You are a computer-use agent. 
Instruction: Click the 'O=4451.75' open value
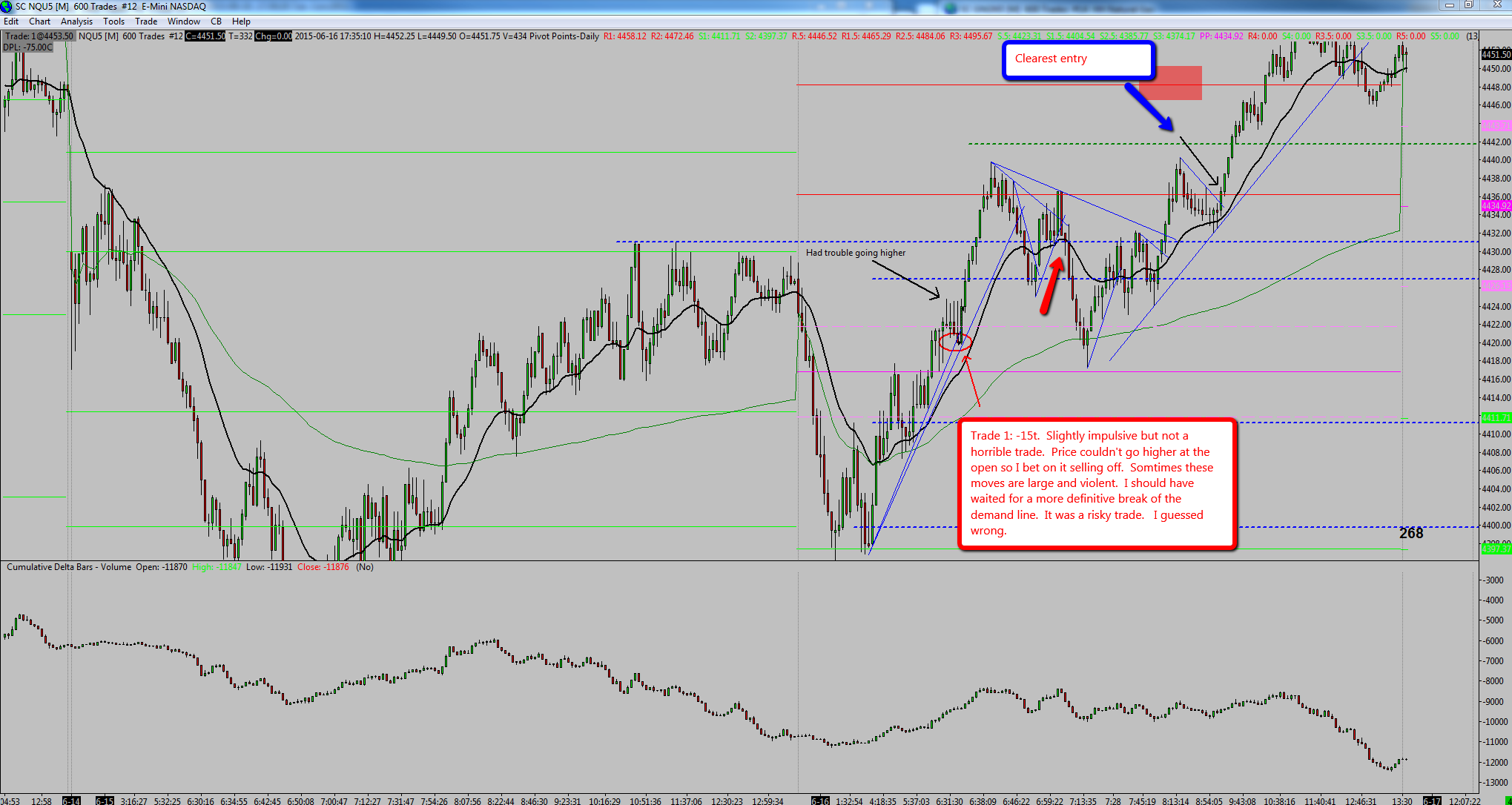click(x=480, y=36)
